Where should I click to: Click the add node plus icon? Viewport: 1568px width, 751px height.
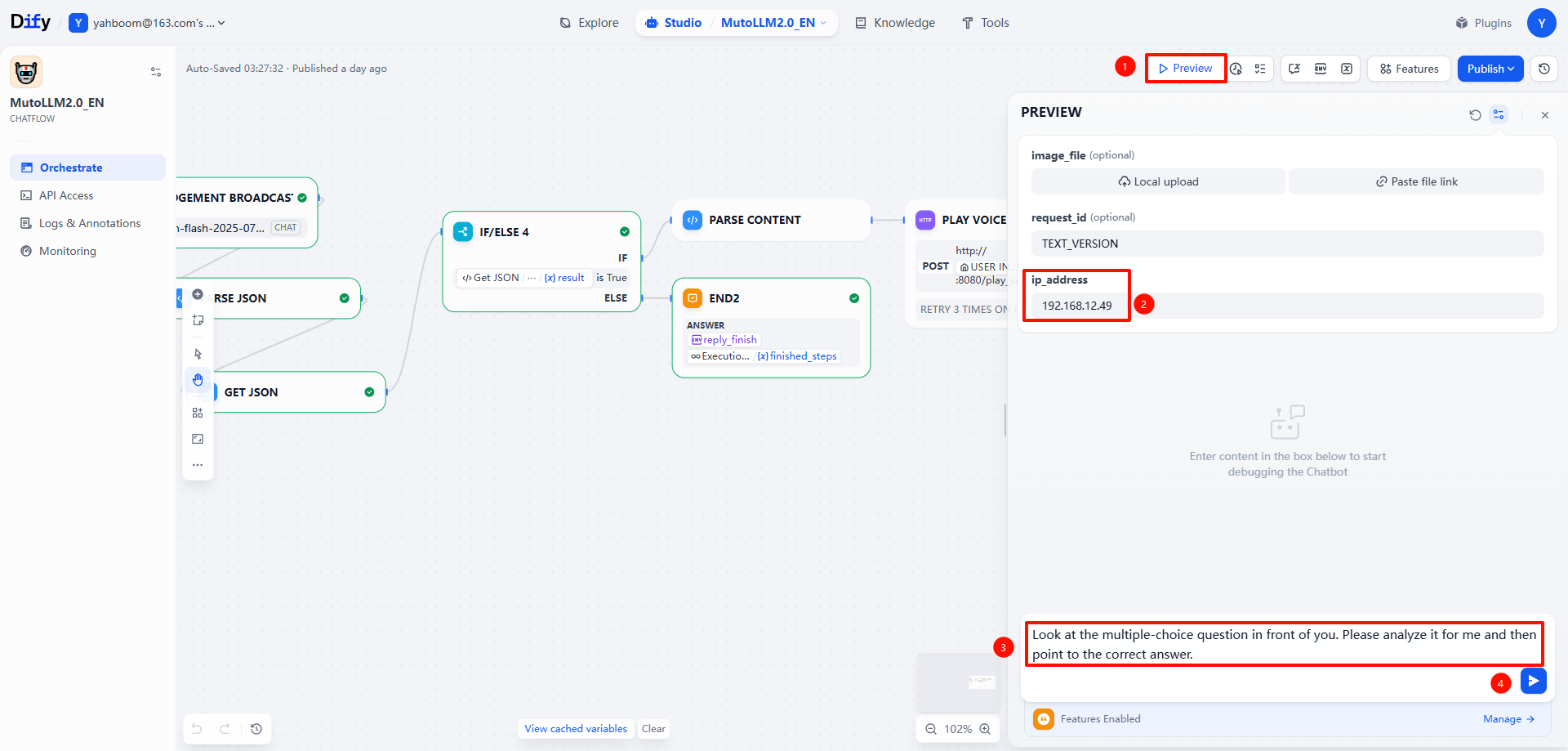click(x=198, y=294)
